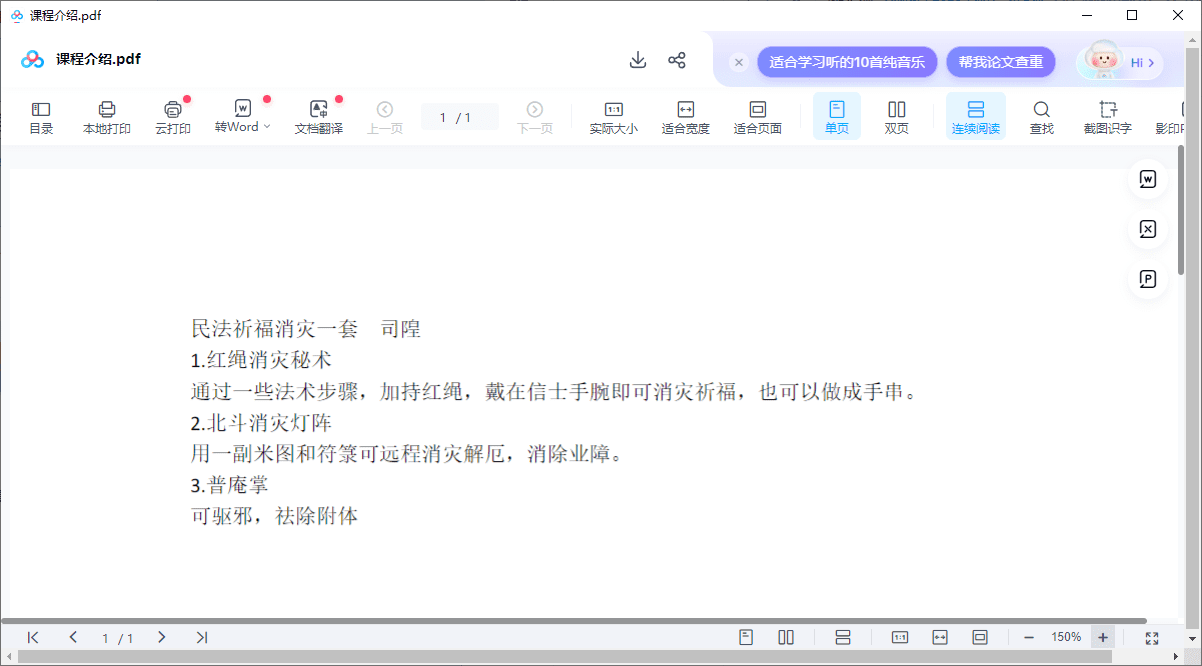Launch 文档翻译 document translation
Screen dimensions: 1202x666
point(318,116)
